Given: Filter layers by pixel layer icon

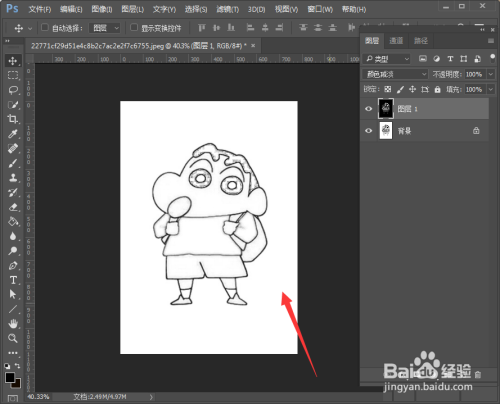Looking at the screenshot, I should tap(423, 59).
